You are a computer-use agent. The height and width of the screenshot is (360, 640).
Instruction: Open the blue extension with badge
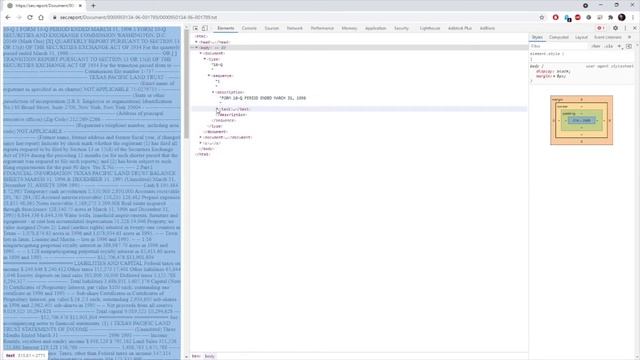(x=567, y=18)
